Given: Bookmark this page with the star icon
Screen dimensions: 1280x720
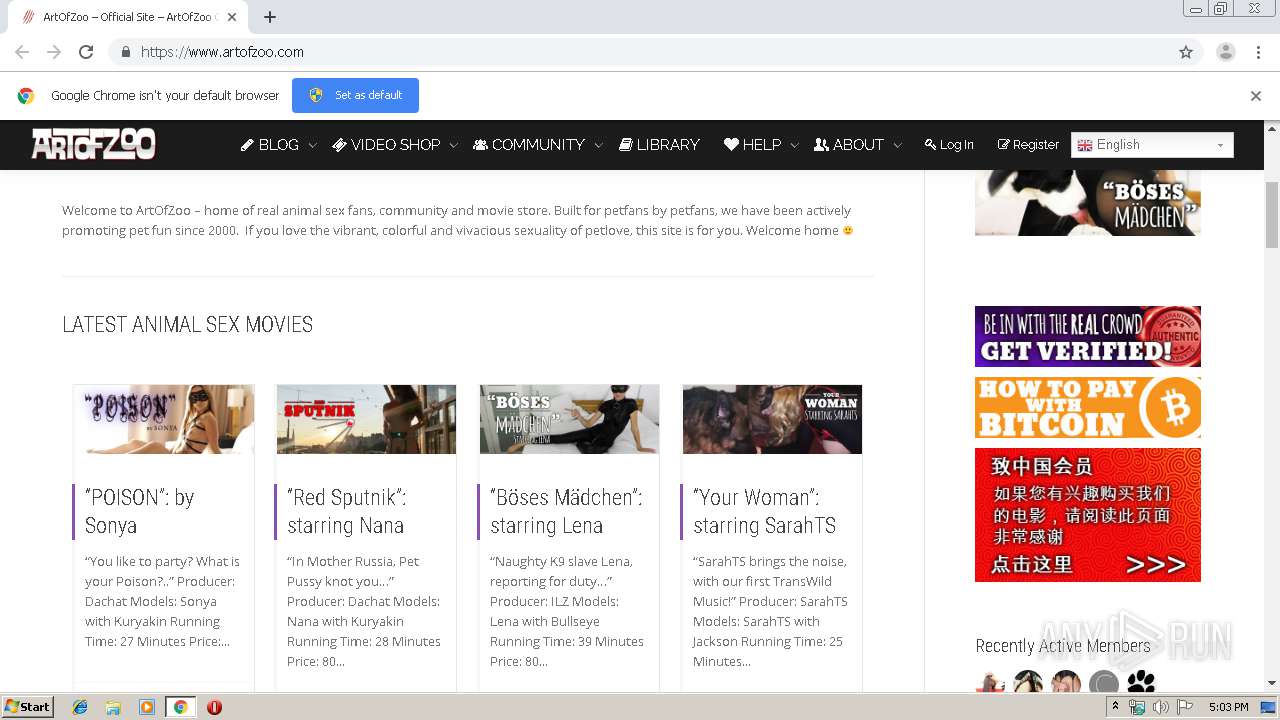Looking at the screenshot, I should tap(1186, 52).
